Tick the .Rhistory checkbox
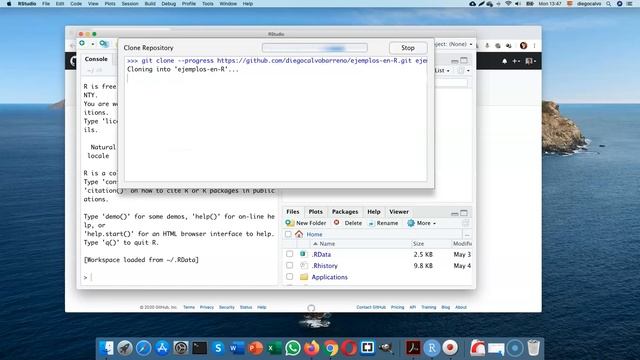640x360 pixels. click(x=289, y=265)
